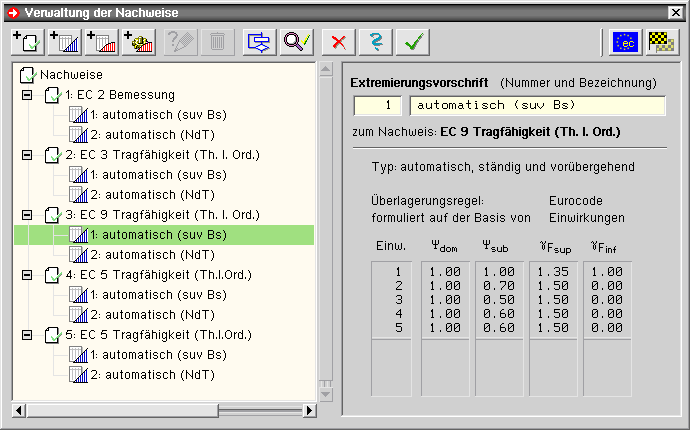This screenshot has height=430, width=690.
Task: Select the root 'Nachweise' tree item
Action: (x=70, y=75)
